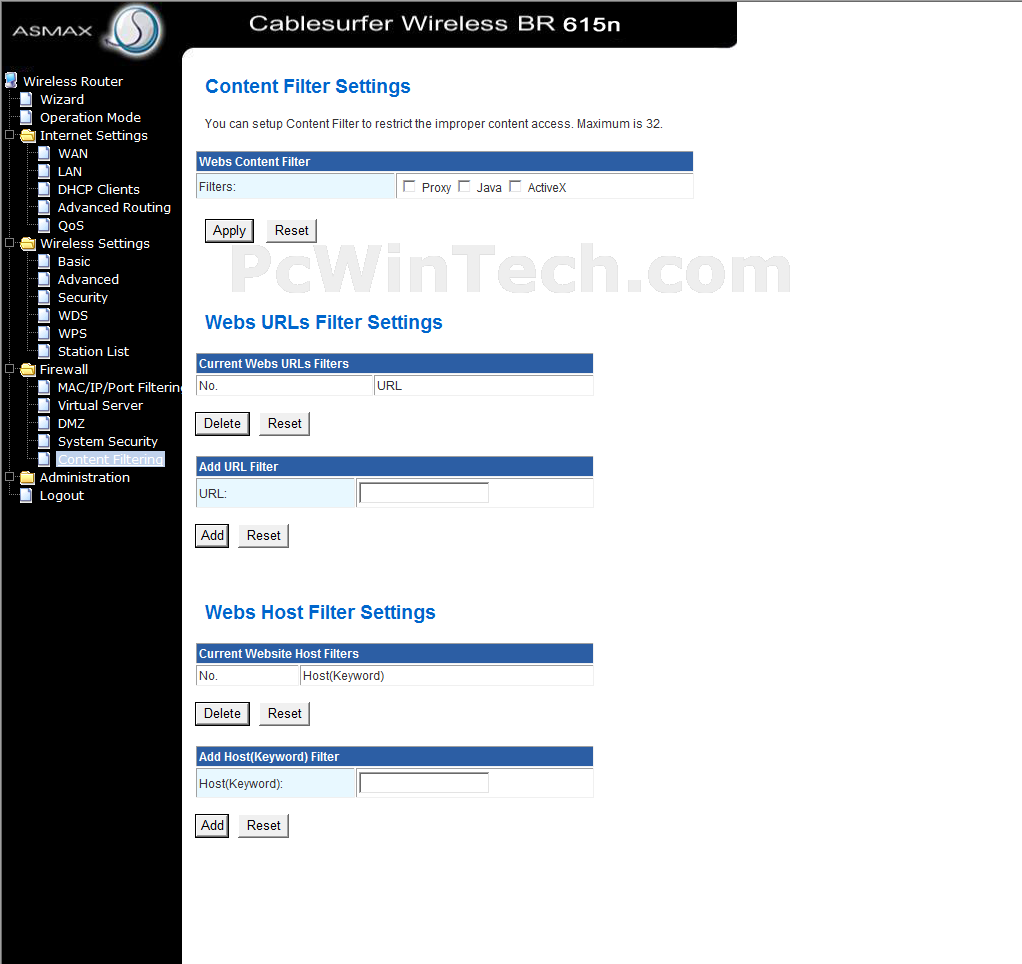Click the page icon beside DHCP Clients

[x=44, y=189]
